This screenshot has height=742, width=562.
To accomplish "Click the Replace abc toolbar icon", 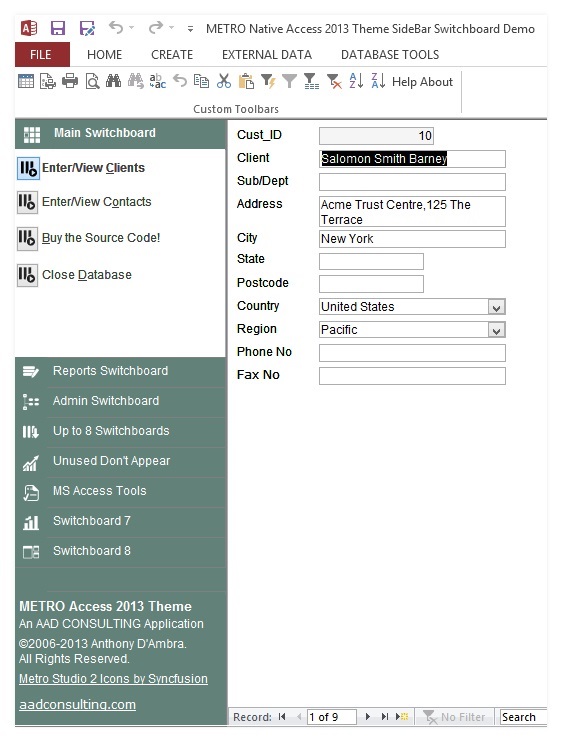I will click(x=158, y=81).
